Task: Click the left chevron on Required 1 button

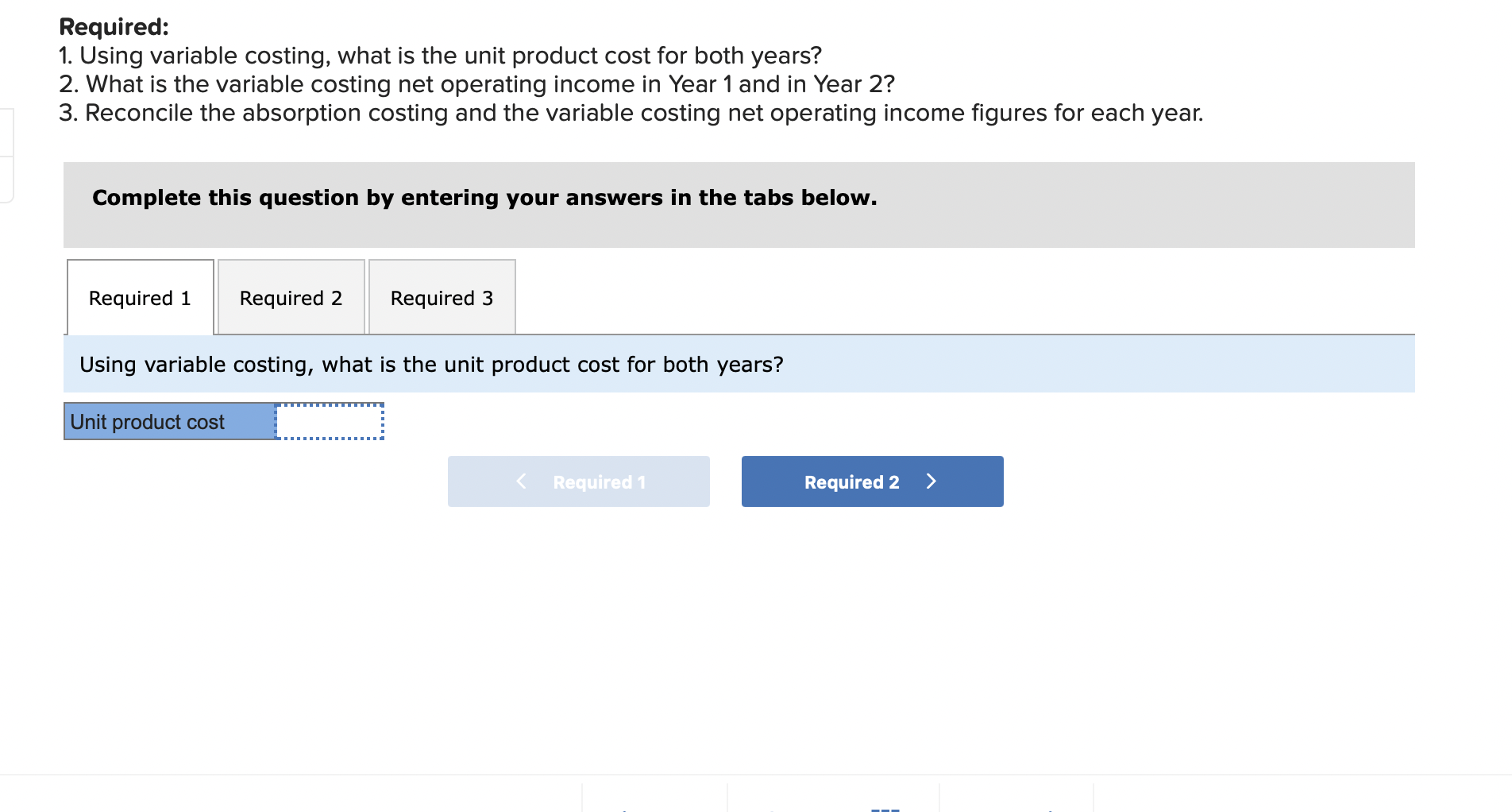Action: pos(521,481)
